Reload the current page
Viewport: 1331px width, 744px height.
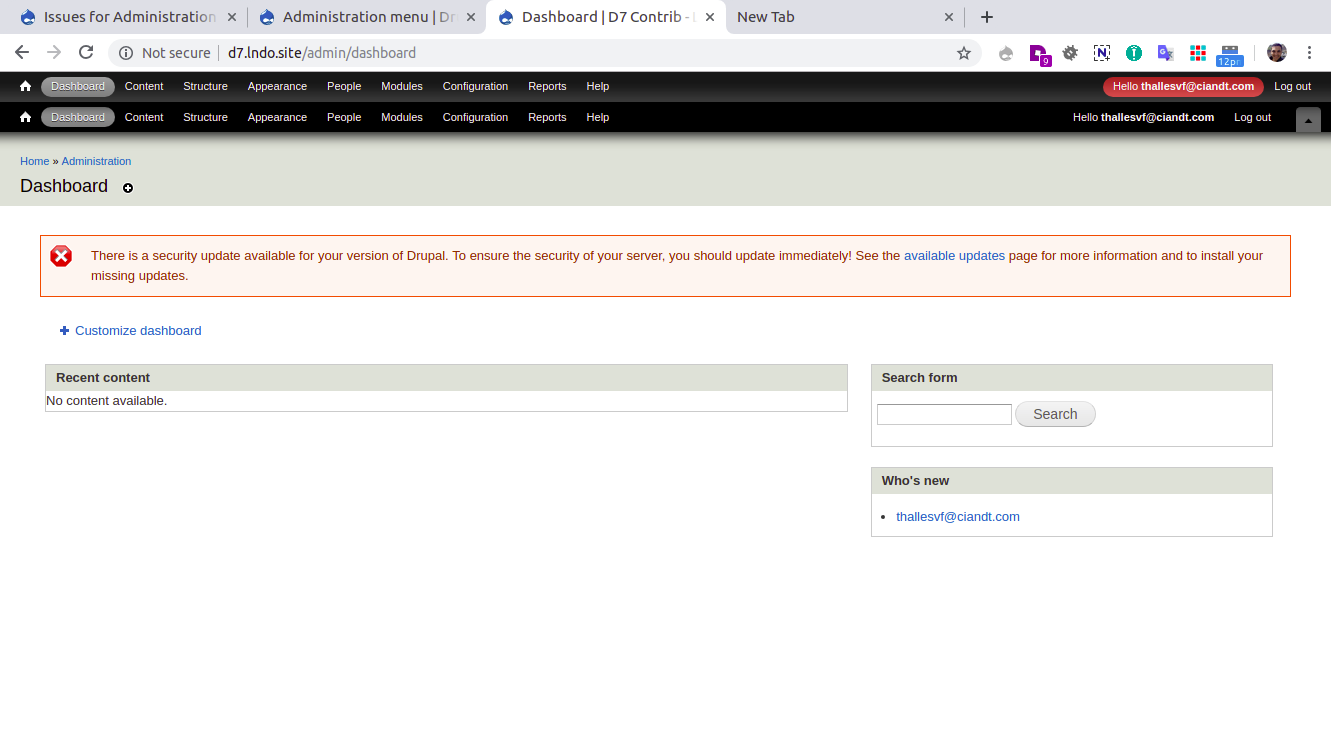(86, 53)
